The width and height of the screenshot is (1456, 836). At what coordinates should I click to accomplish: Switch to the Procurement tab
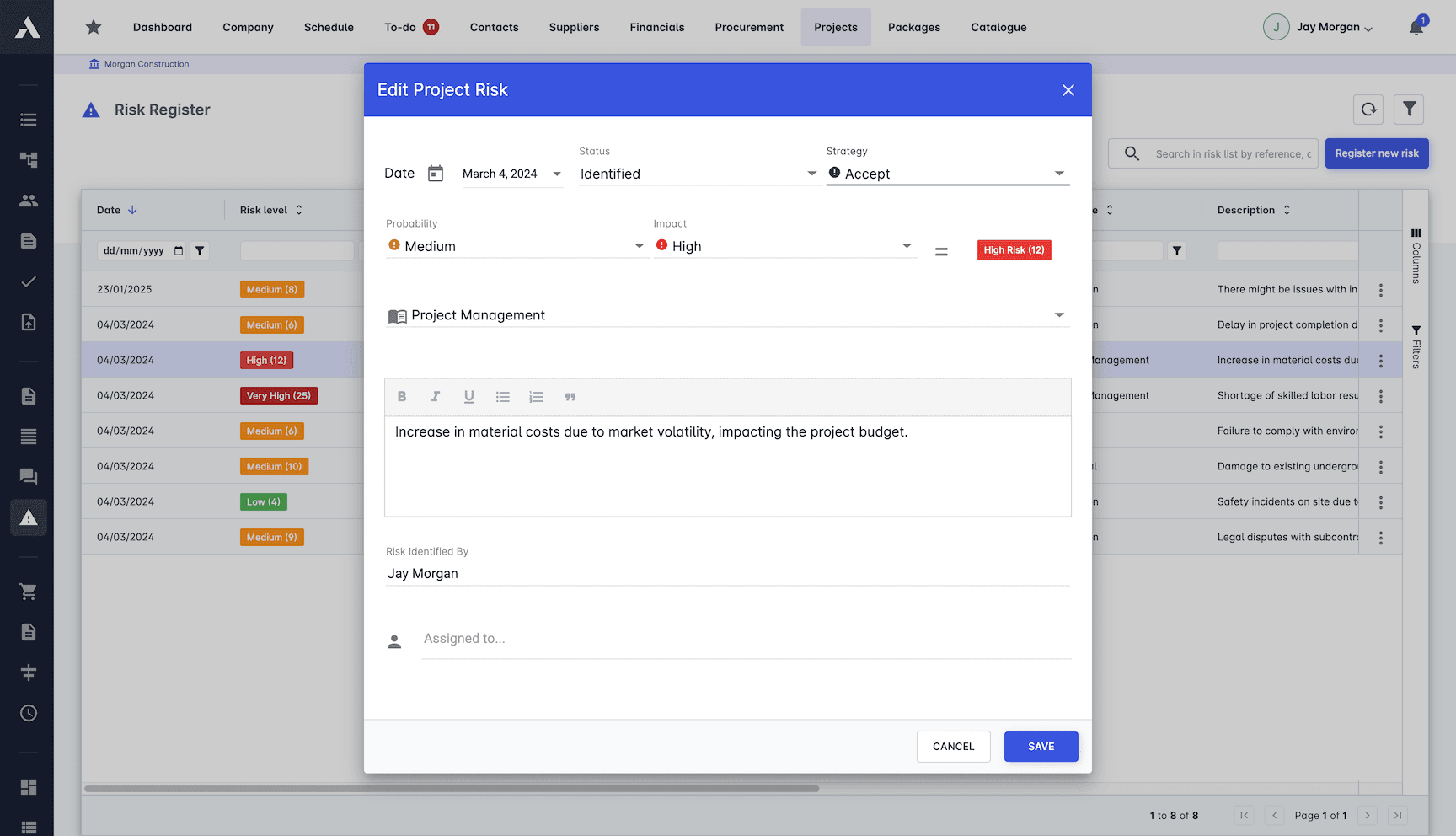(749, 26)
